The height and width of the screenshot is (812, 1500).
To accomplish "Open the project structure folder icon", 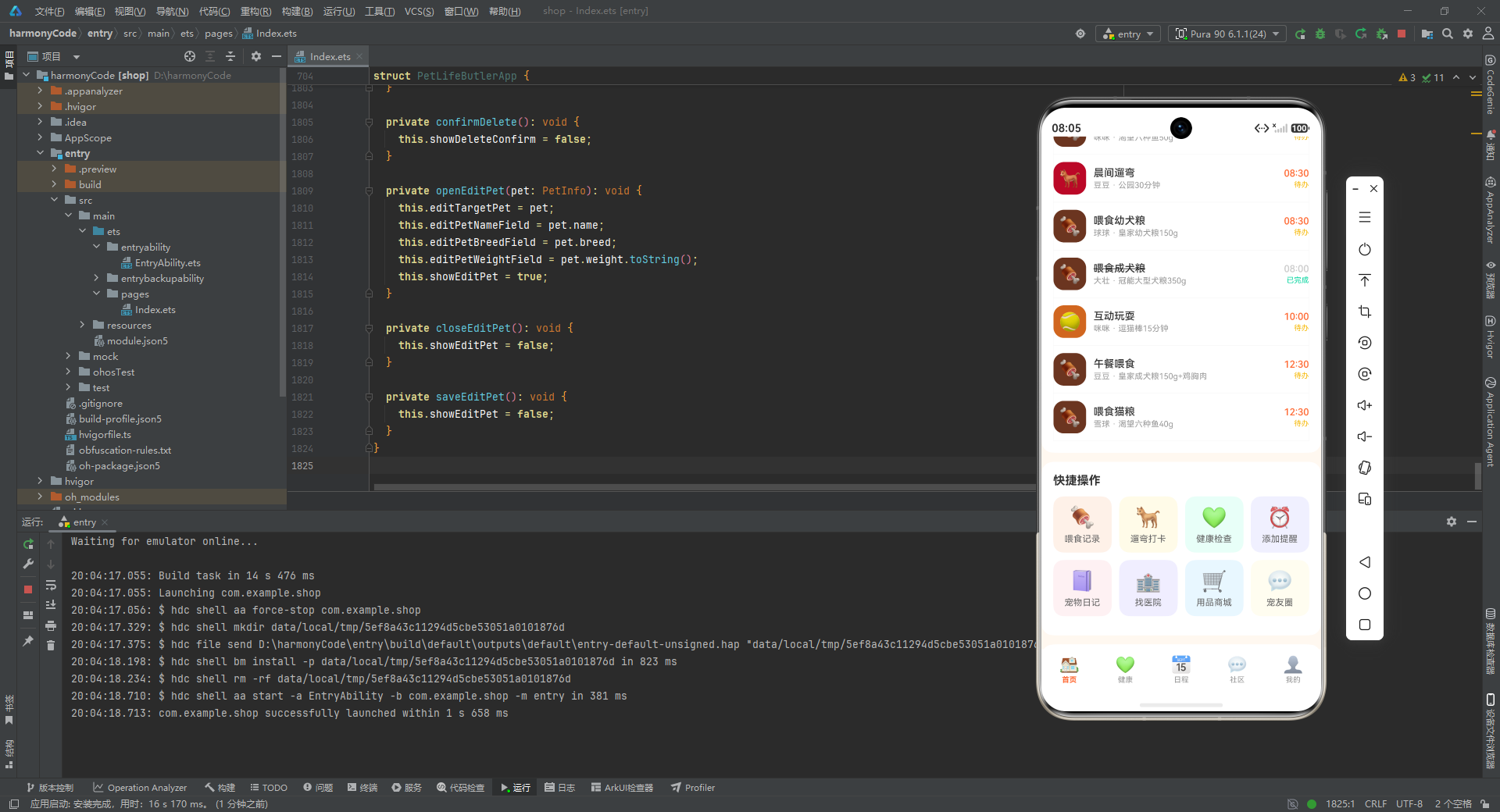I will pos(1427,34).
